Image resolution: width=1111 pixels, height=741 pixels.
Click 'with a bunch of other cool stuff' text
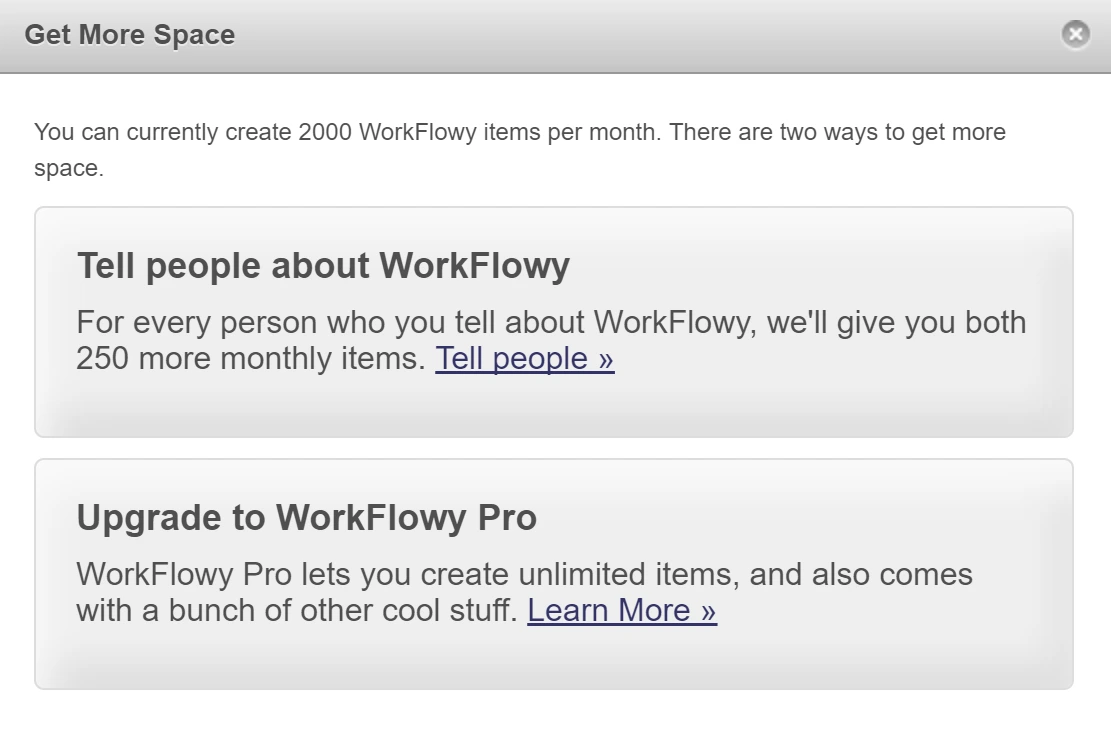coord(297,610)
